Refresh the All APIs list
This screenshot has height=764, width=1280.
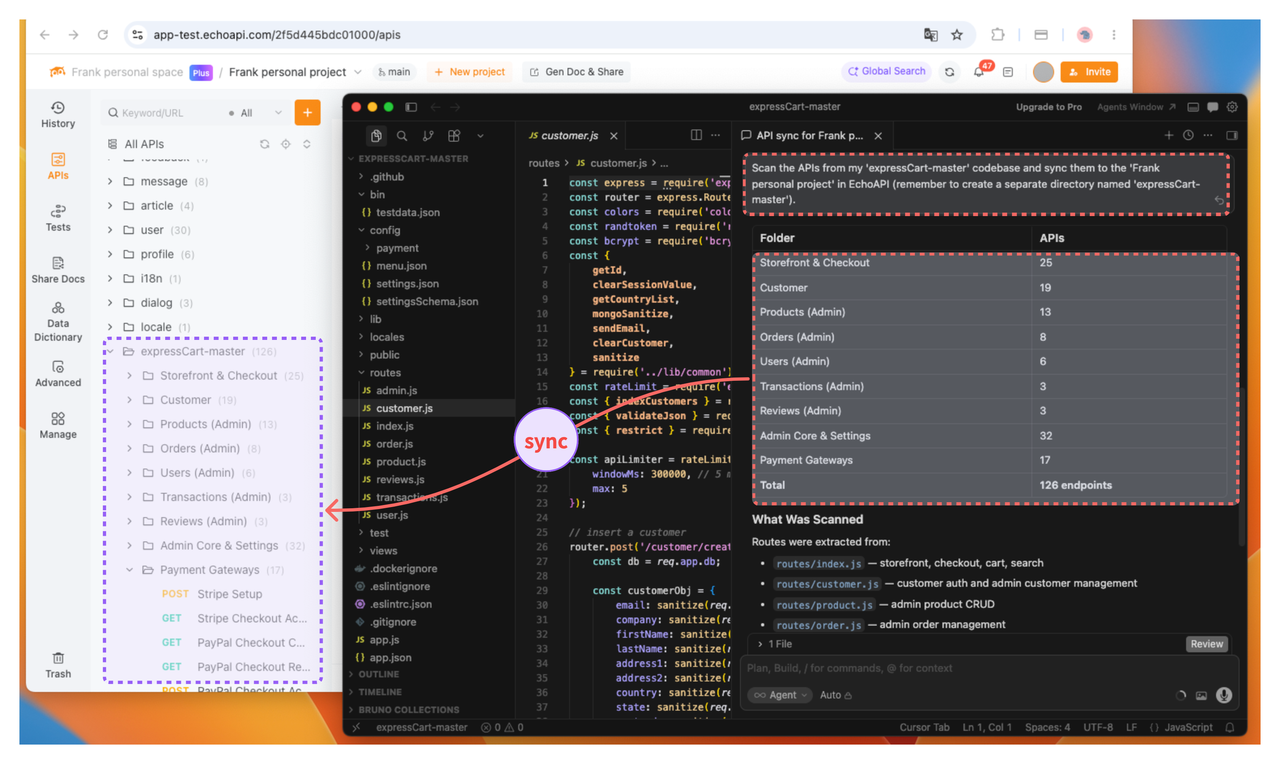click(x=265, y=144)
